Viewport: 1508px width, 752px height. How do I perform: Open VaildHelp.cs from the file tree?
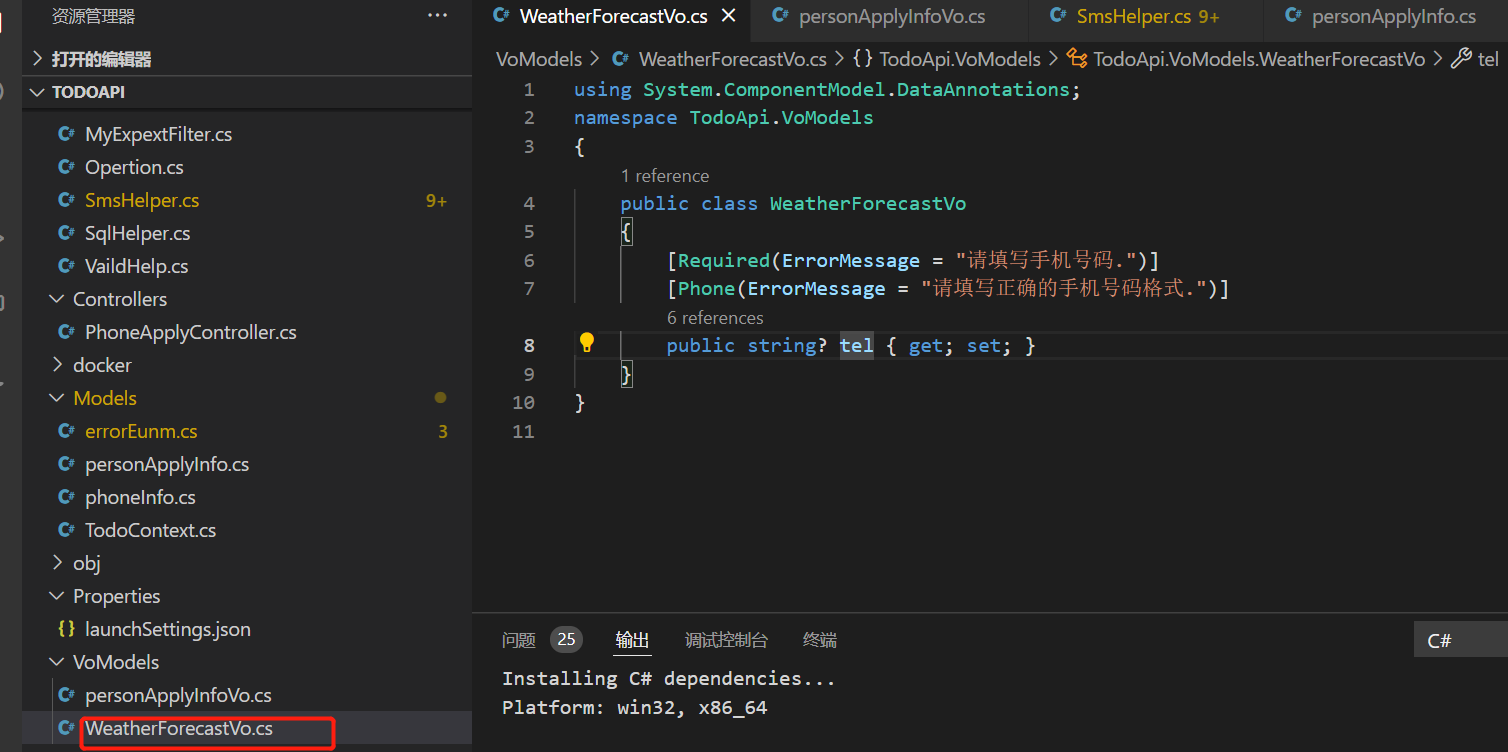click(136, 266)
